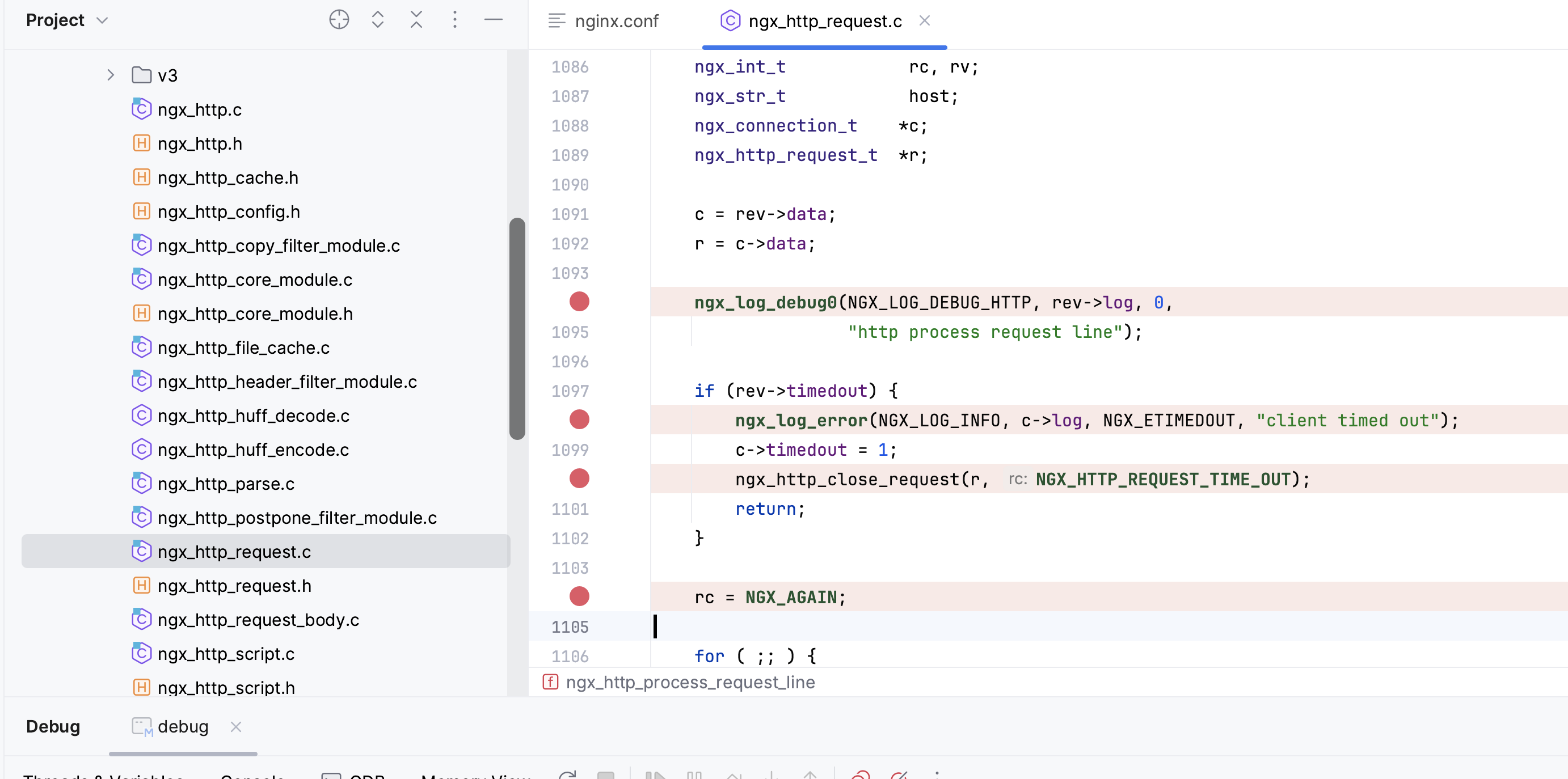
Task: Select ngx_http_request_body.c file
Action: [258, 620]
